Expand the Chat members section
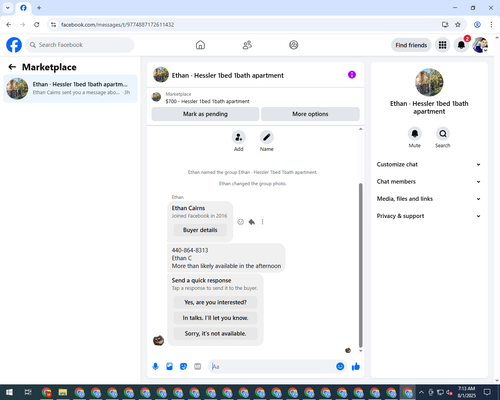The image size is (500, 400). click(429, 182)
